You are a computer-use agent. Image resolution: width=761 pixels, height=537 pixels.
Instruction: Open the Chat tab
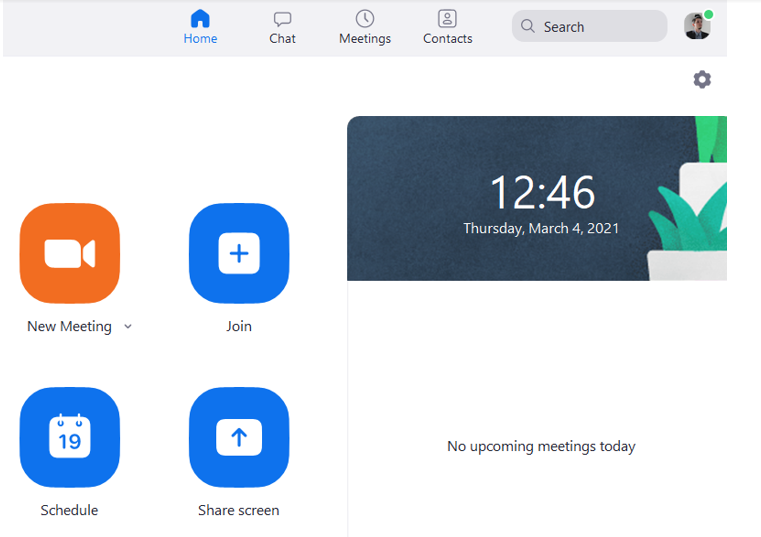[x=282, y=27]
